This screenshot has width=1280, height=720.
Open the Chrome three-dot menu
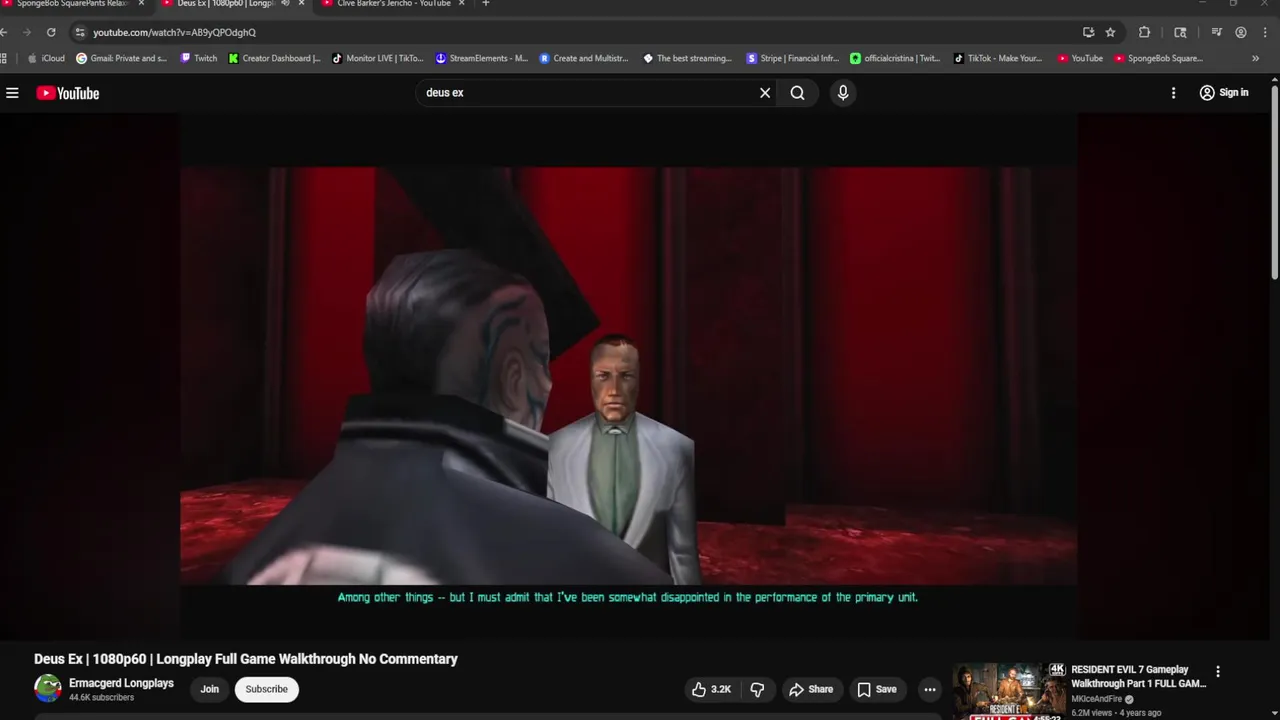coord(1265,32)
